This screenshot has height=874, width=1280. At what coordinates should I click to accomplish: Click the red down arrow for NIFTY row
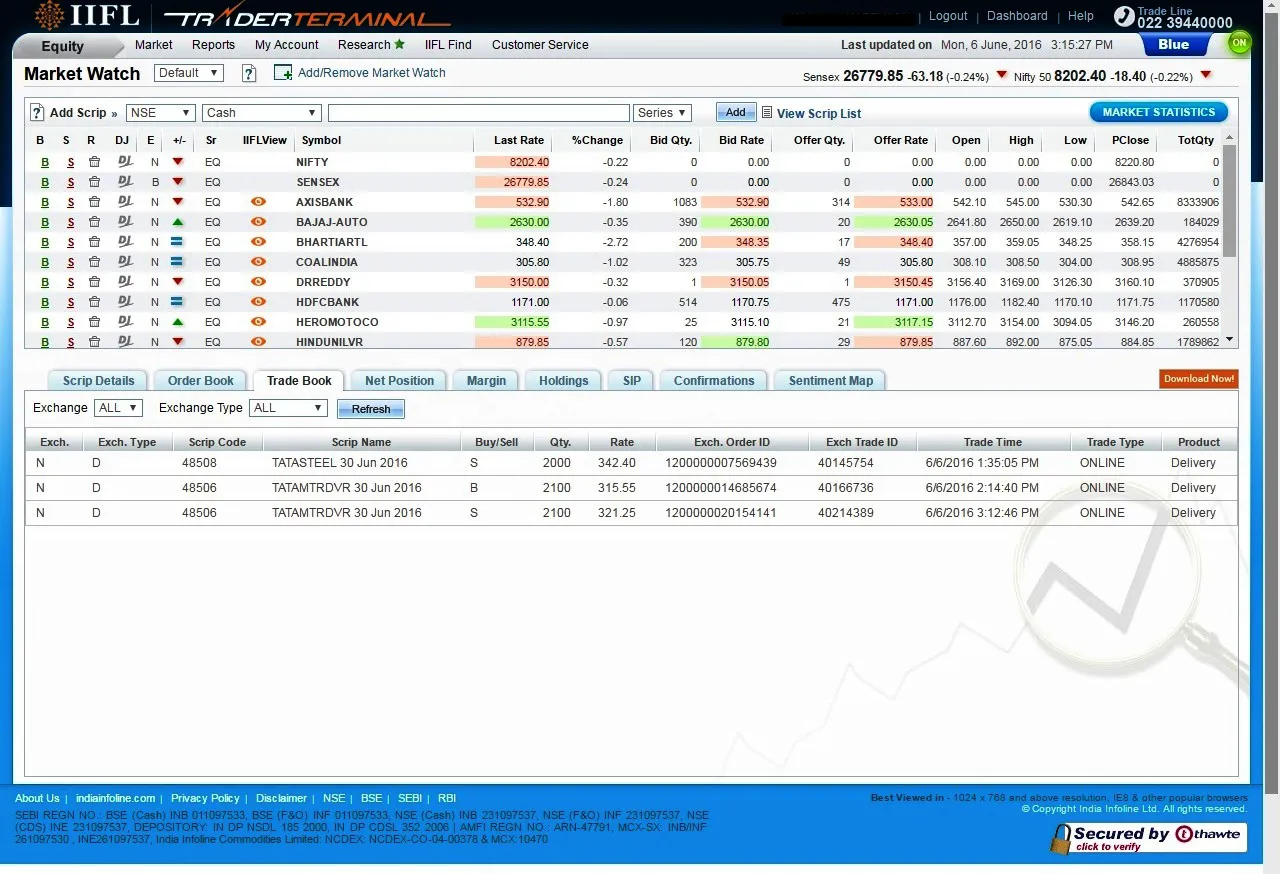177,161
